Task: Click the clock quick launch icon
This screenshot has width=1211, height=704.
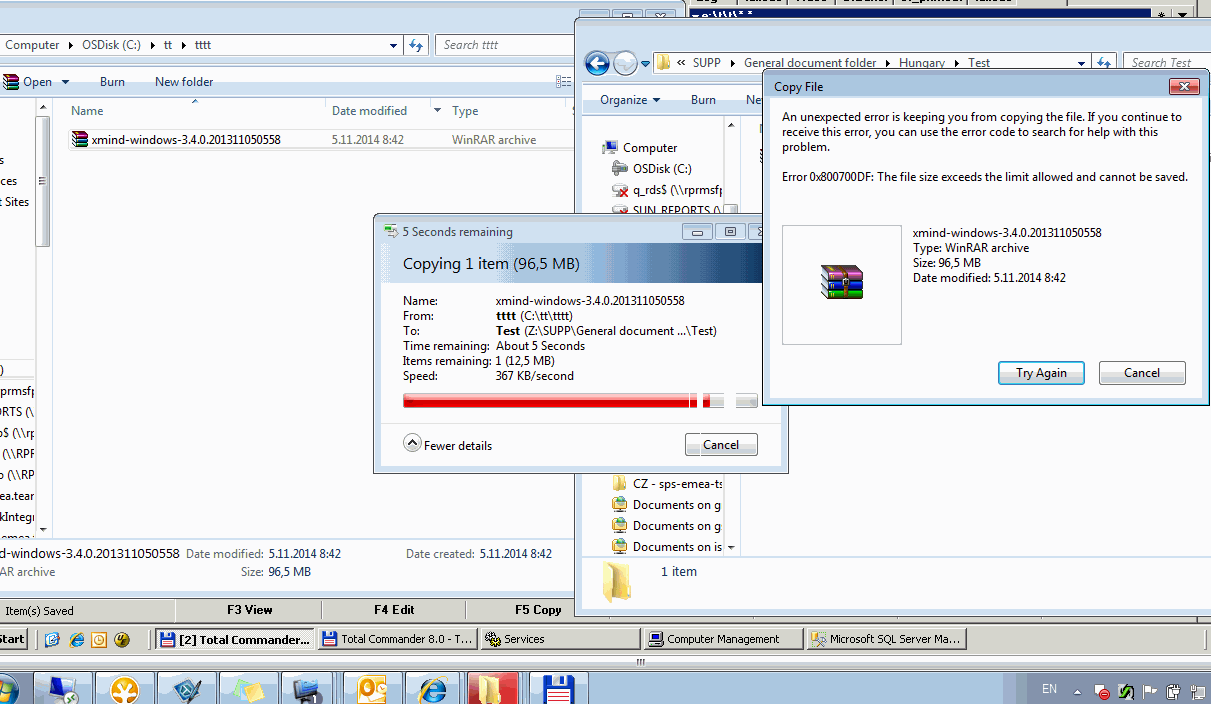Action: tap(99, 640)
